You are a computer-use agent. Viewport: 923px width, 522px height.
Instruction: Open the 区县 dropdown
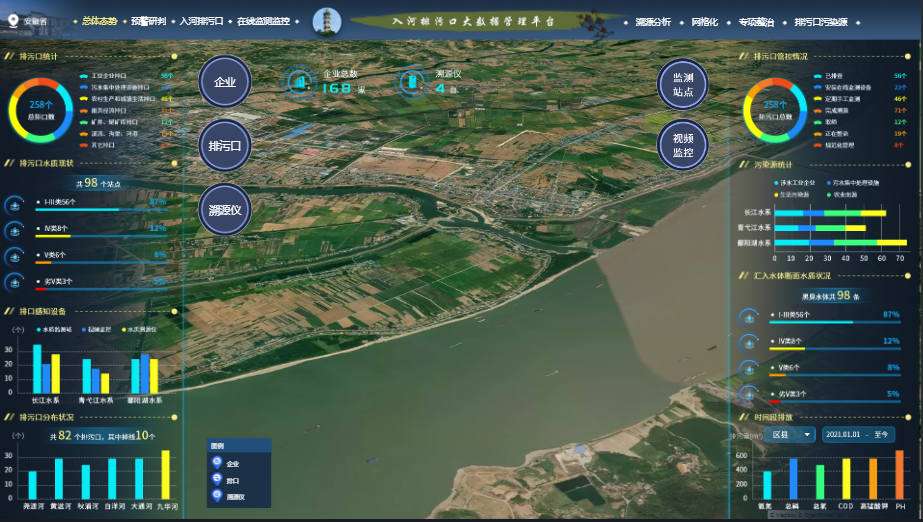(788, 435)
